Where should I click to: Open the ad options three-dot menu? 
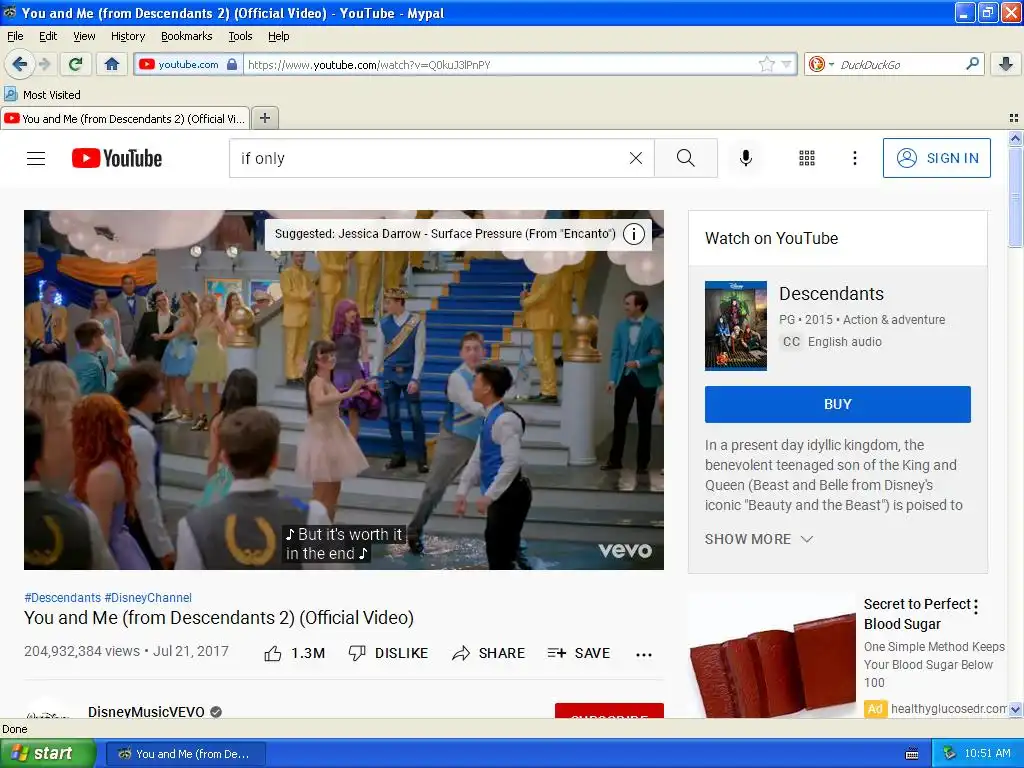point(976,607)
